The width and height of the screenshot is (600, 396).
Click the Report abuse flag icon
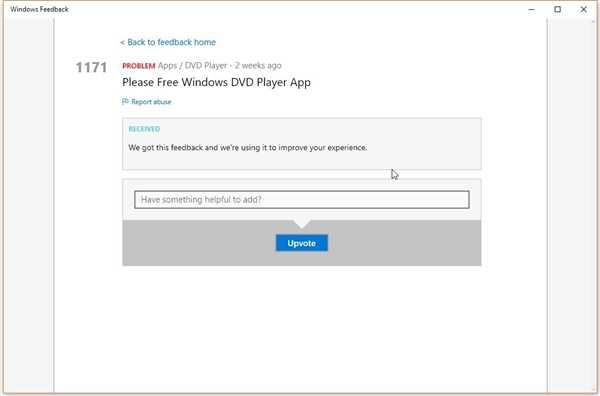[125, 101]
